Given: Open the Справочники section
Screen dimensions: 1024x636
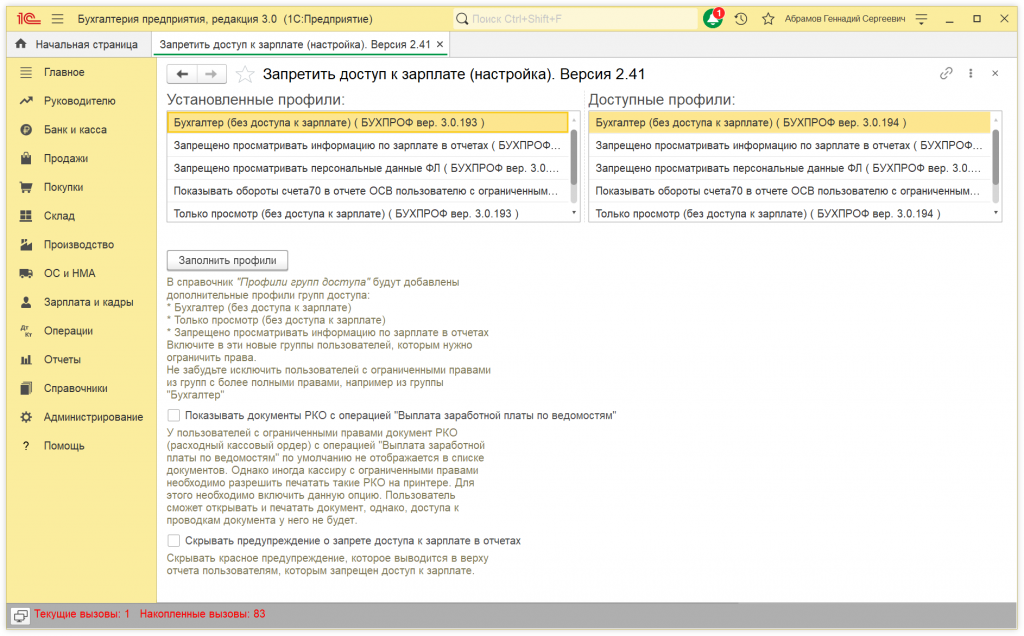Looking at the screenshot, I should coord(76,389).
